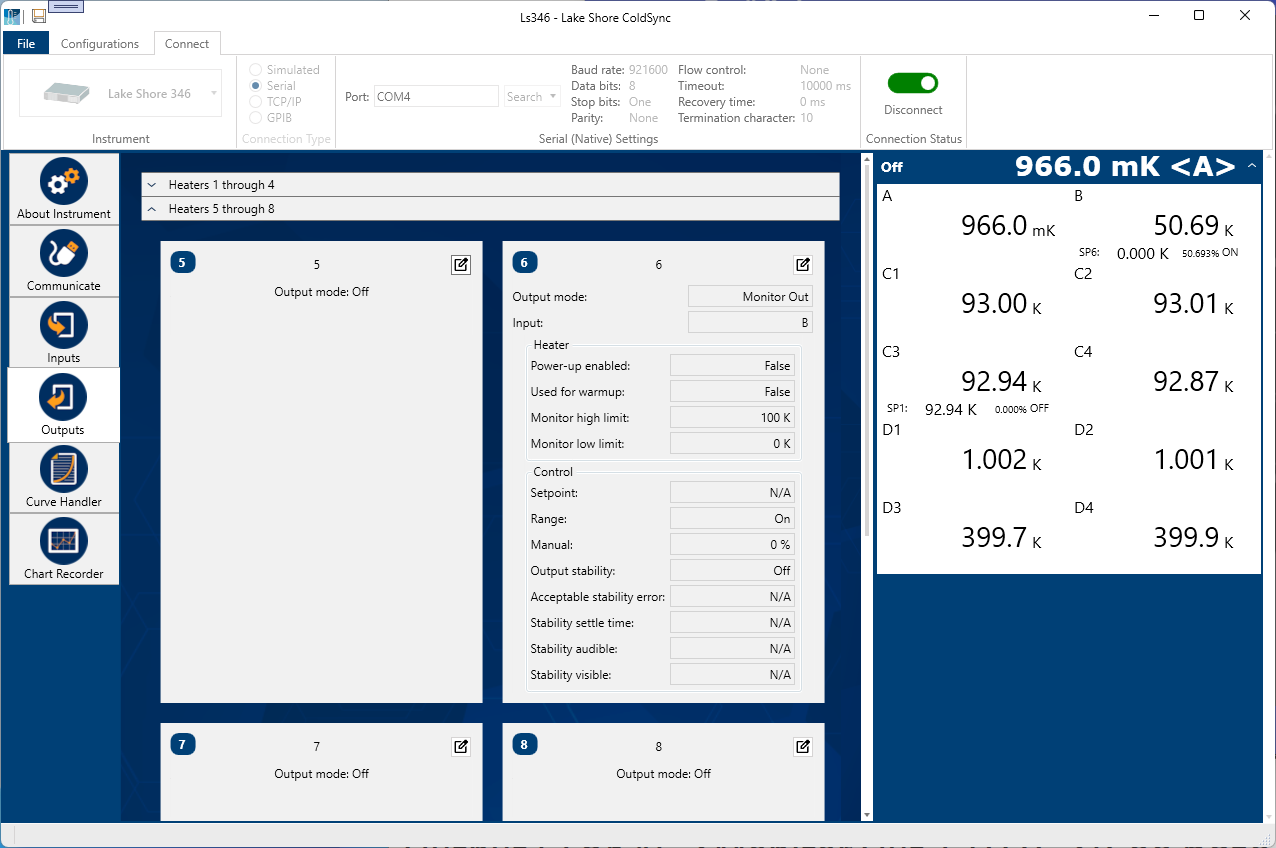The height and width of the screenshot is (848, 1276).
Task: Open the Curve Handler
Action: 63,477
